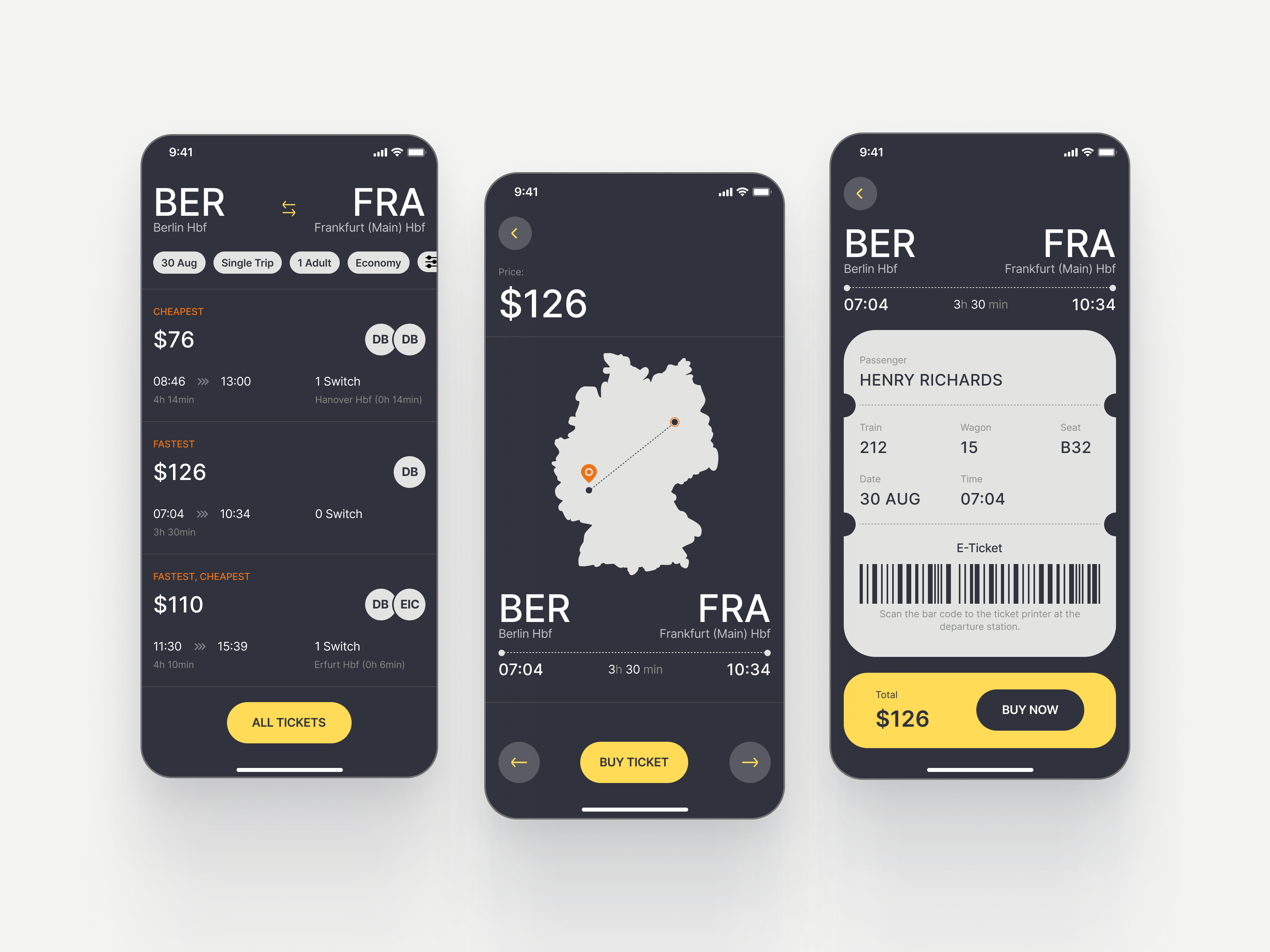Click the ALL TICKETS button on search screen
The height and width of the screenshot is (952, 1270).
tap(291, 721)
